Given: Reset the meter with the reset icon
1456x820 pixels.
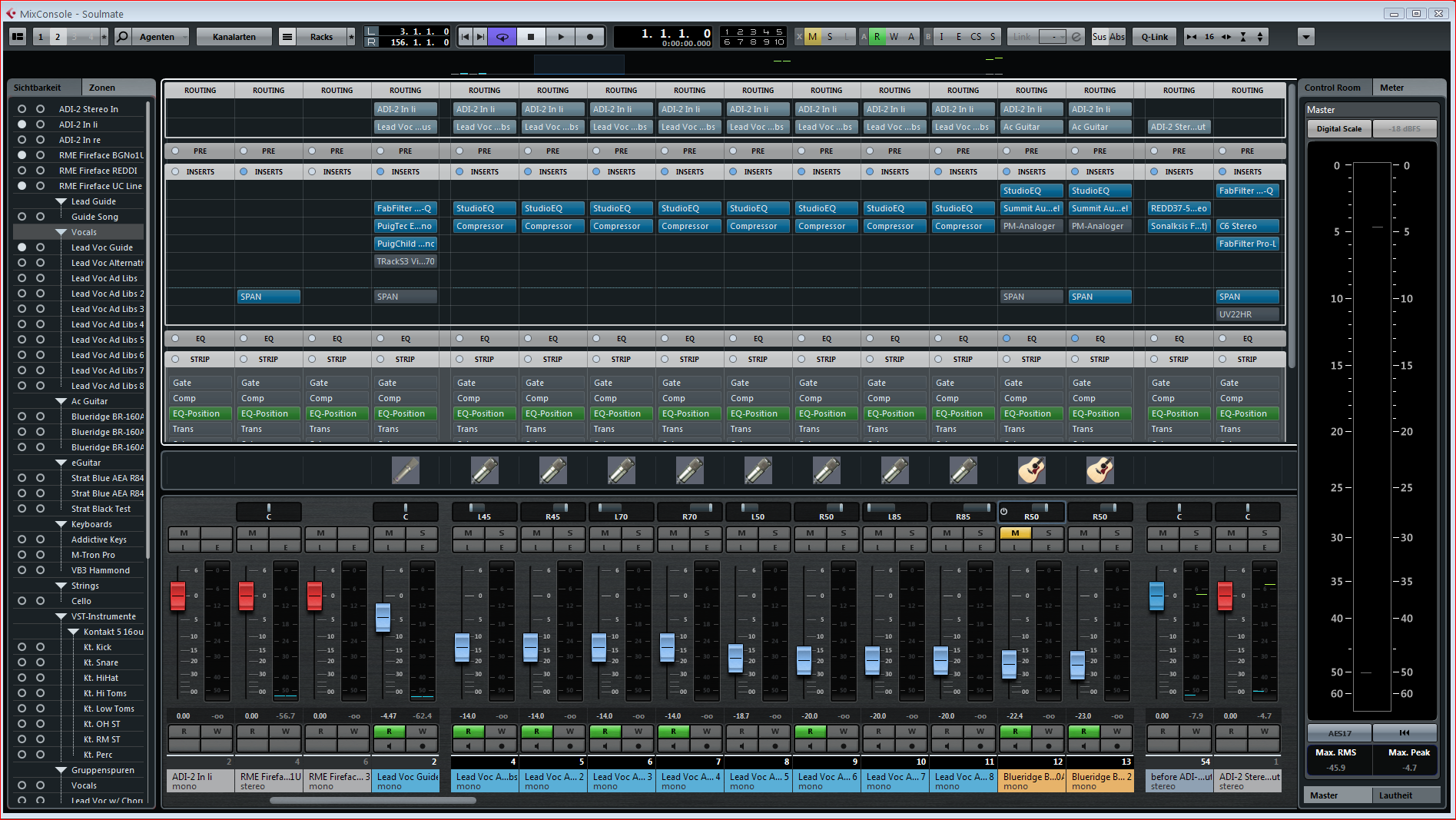Looking at the screenshot, I should pyautogui.click(x=1405, y=732).
